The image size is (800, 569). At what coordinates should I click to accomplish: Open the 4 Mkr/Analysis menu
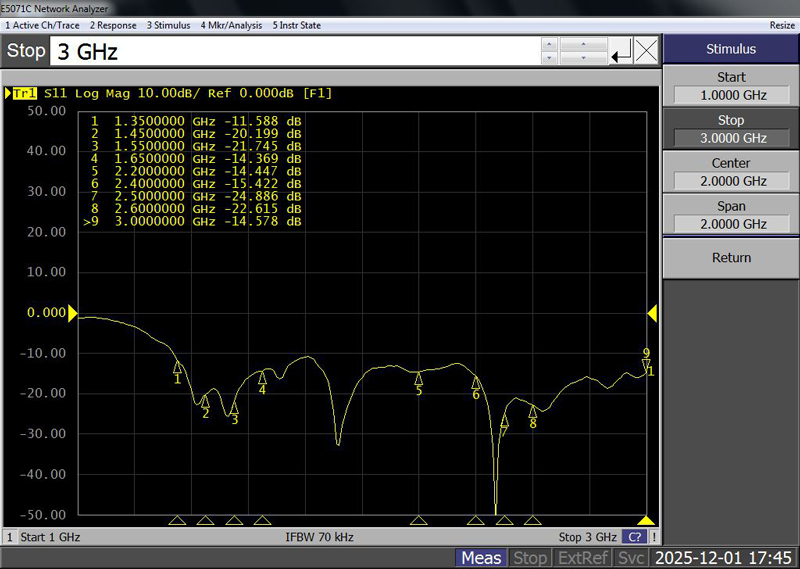230,25
